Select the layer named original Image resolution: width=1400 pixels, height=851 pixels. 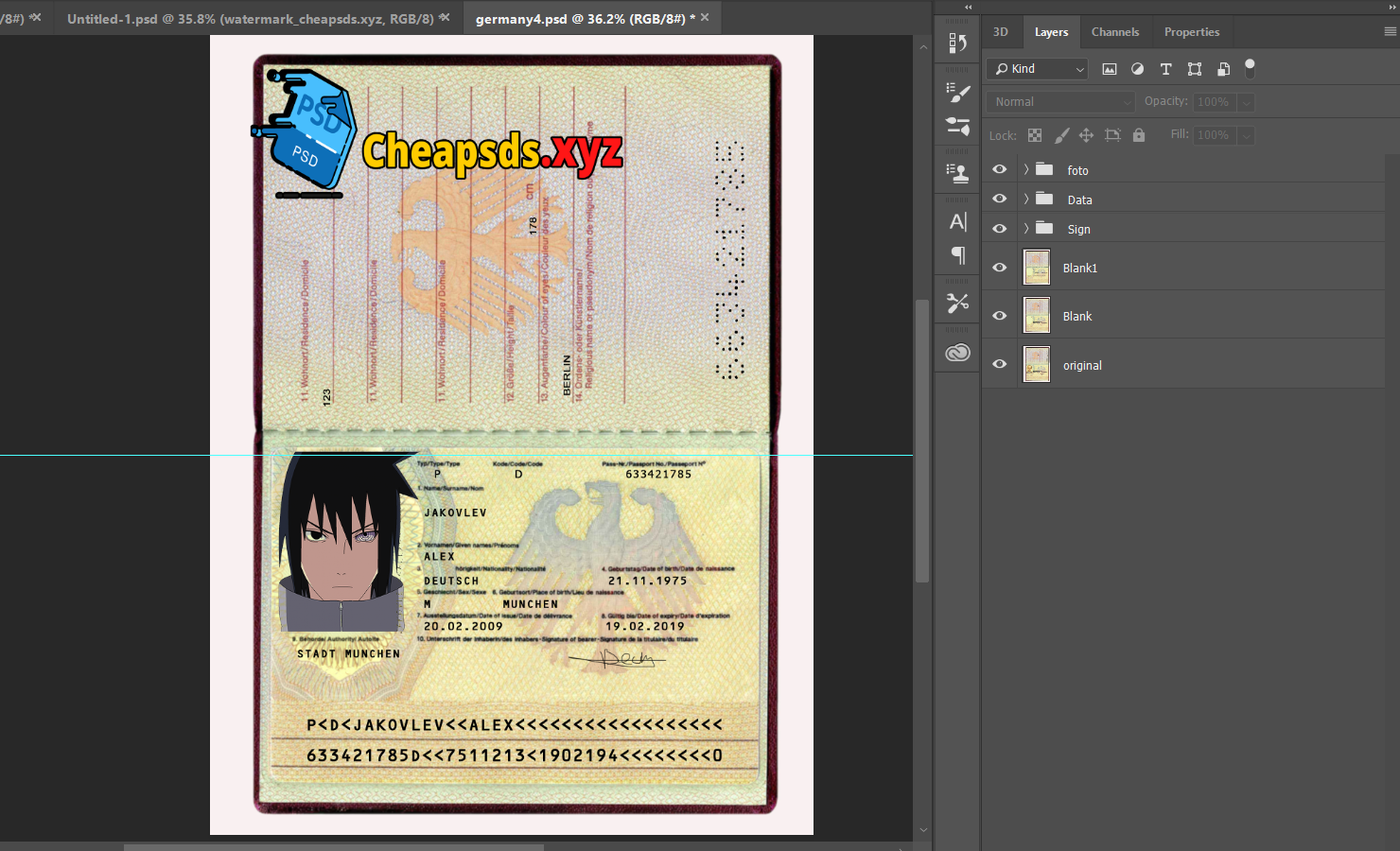(1082, 366)
